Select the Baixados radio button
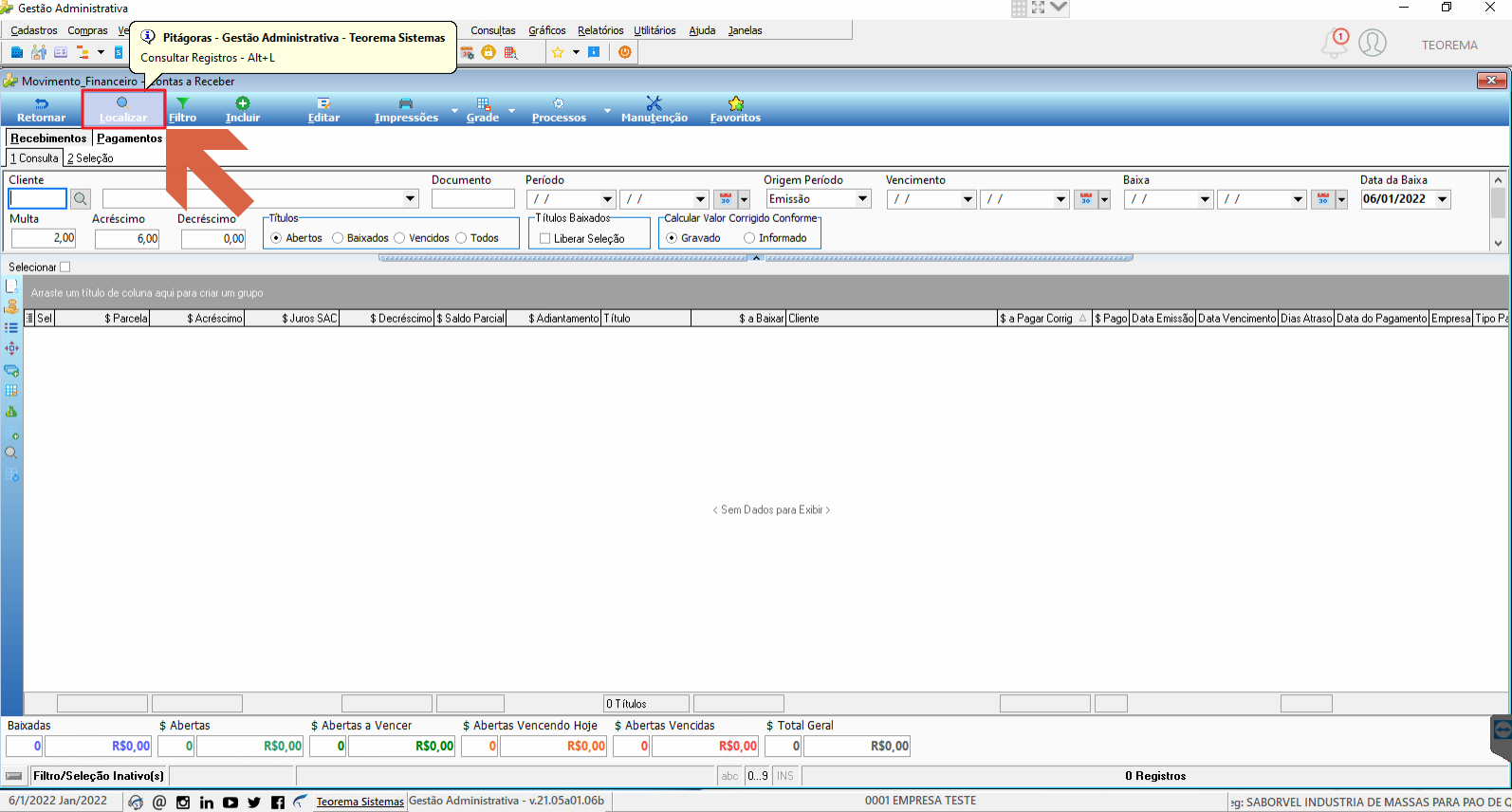 pos(338,238)
